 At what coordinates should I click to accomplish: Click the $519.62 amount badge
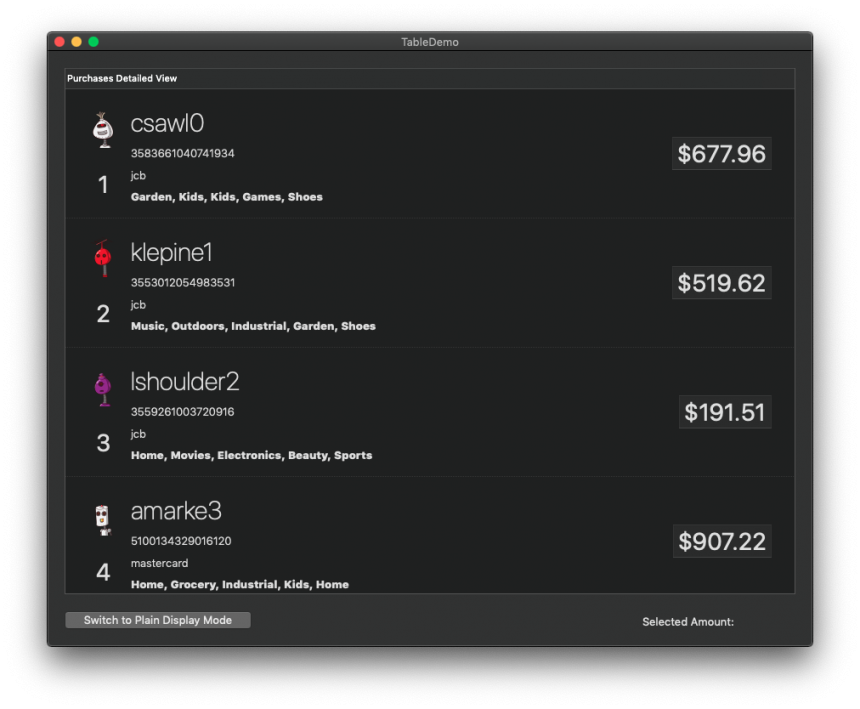tap(721, 283)
